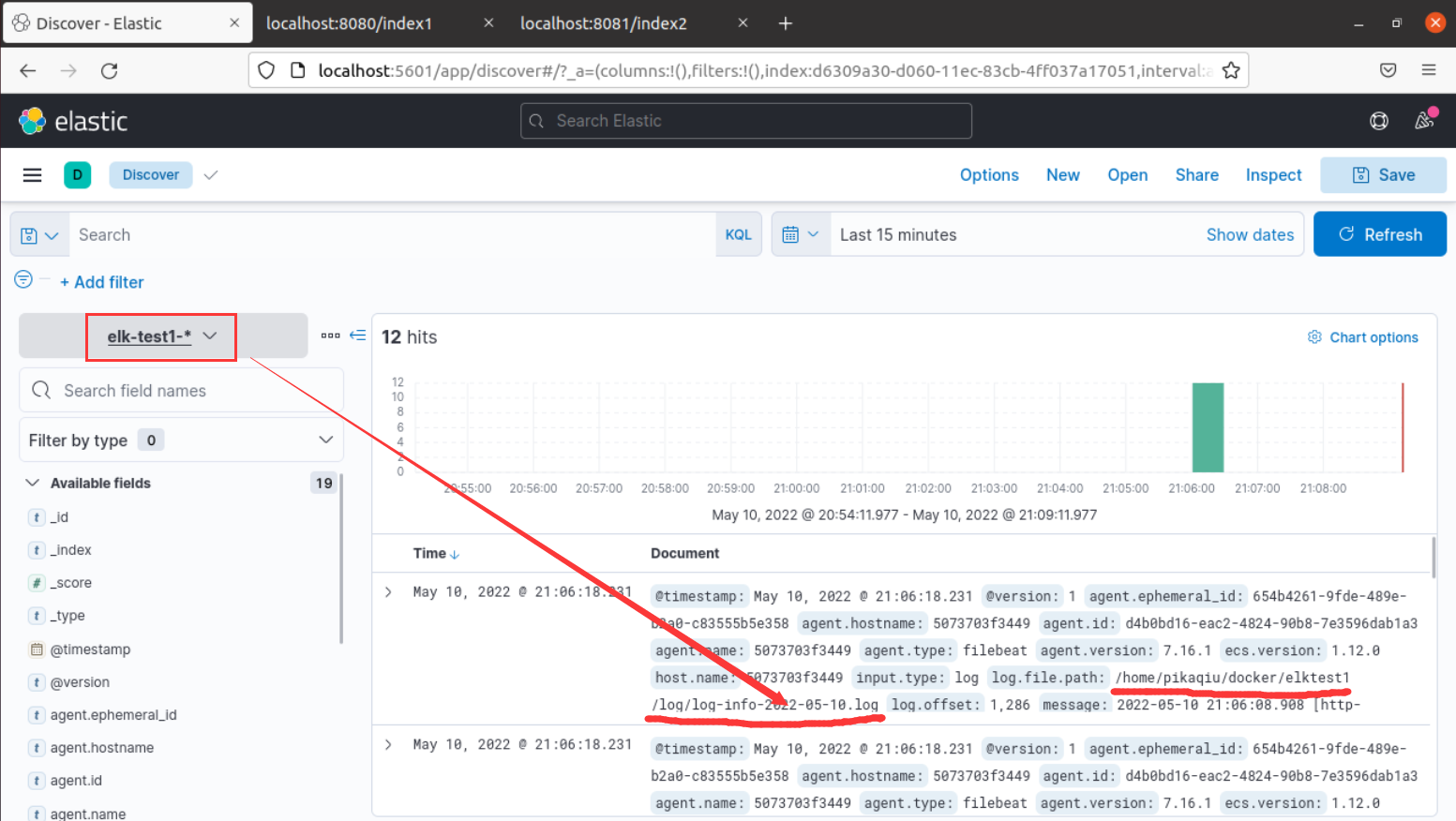
Task: Close the localhost:8080/index1 tab
Action: (x=488, y=23)
